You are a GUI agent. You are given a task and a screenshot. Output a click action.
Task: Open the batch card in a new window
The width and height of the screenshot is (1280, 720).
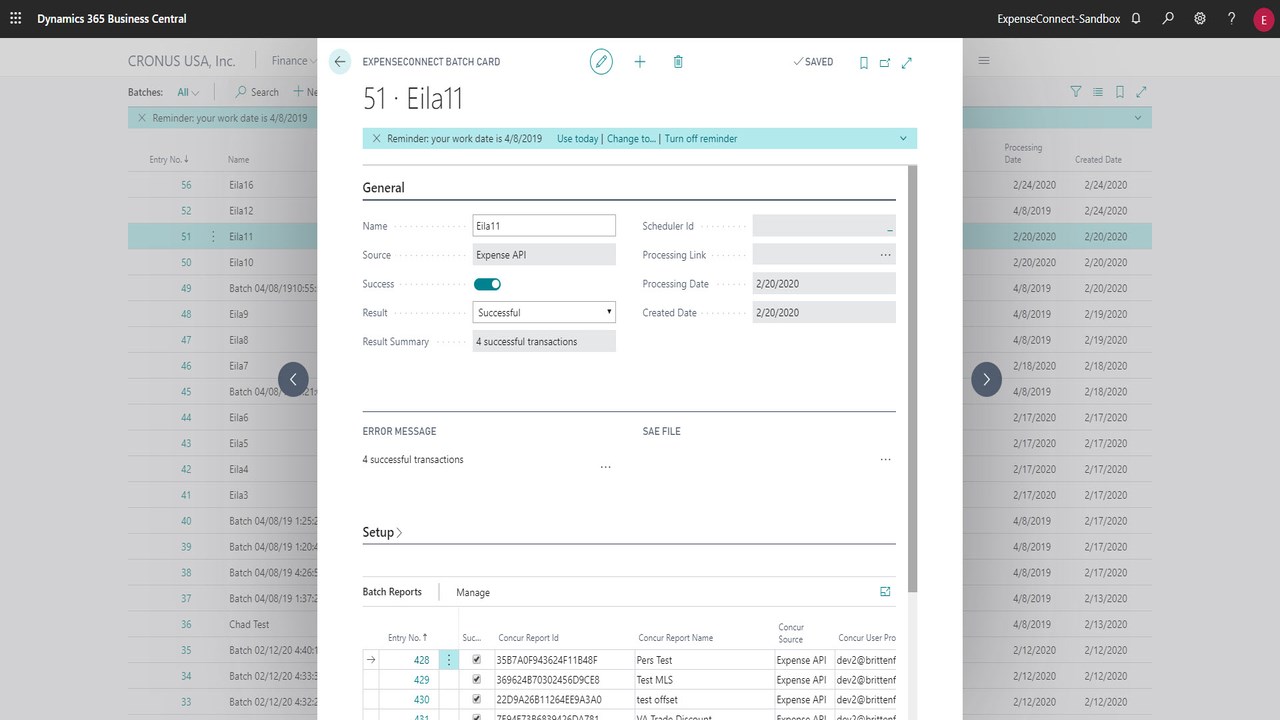(885, 62)
